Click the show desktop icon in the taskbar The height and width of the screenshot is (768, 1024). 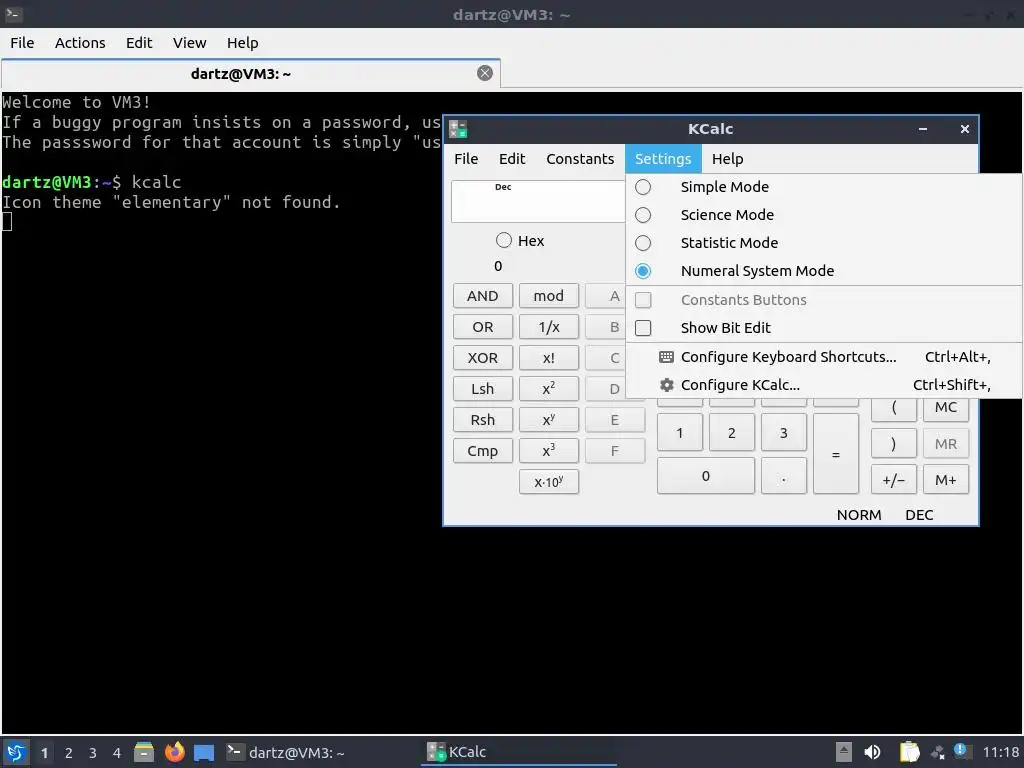pos(204,752)
